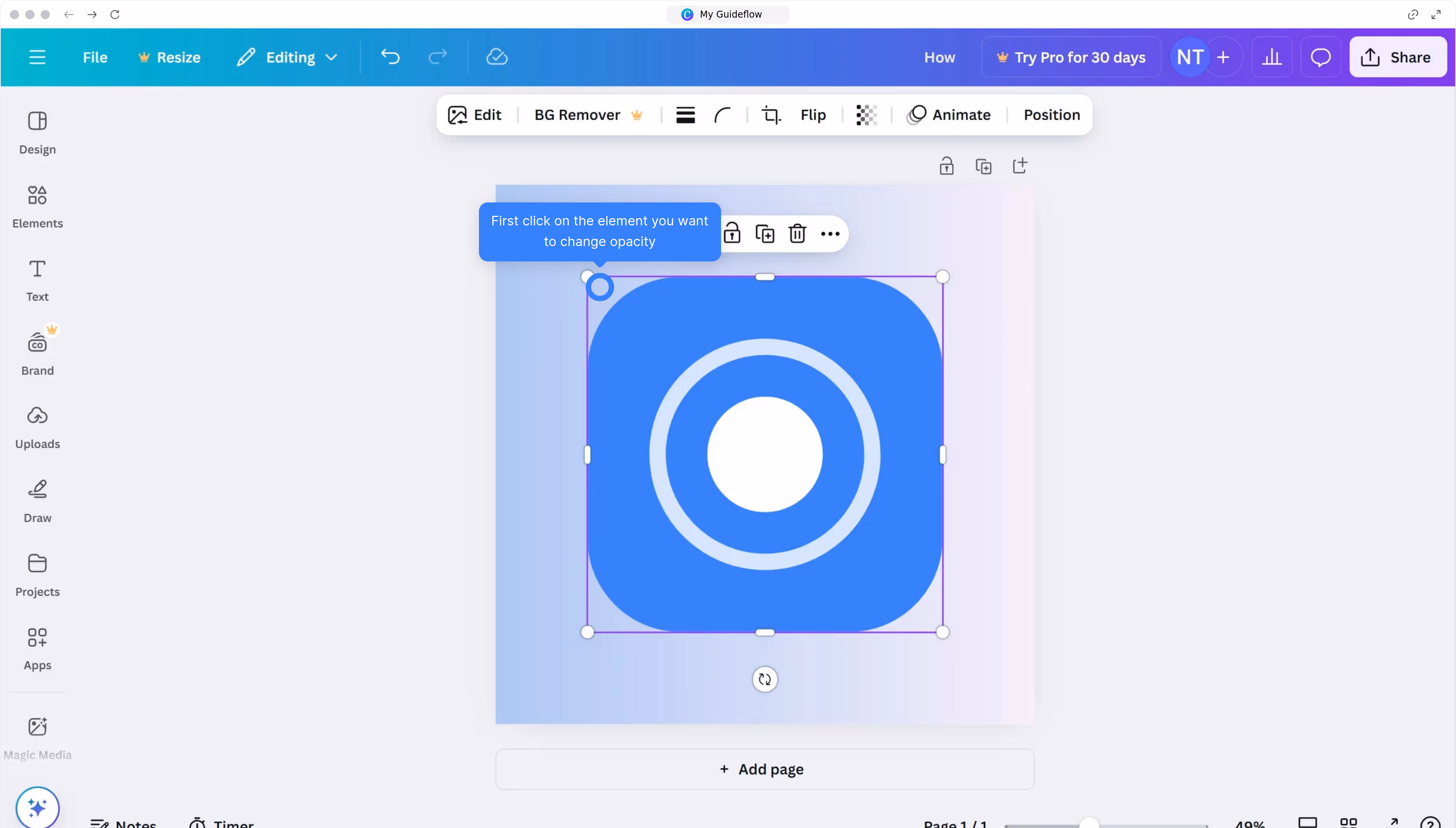Viewport: 1456px width, 828px height.
Task: Open the File menu
Action: click(x=95, y=57)
